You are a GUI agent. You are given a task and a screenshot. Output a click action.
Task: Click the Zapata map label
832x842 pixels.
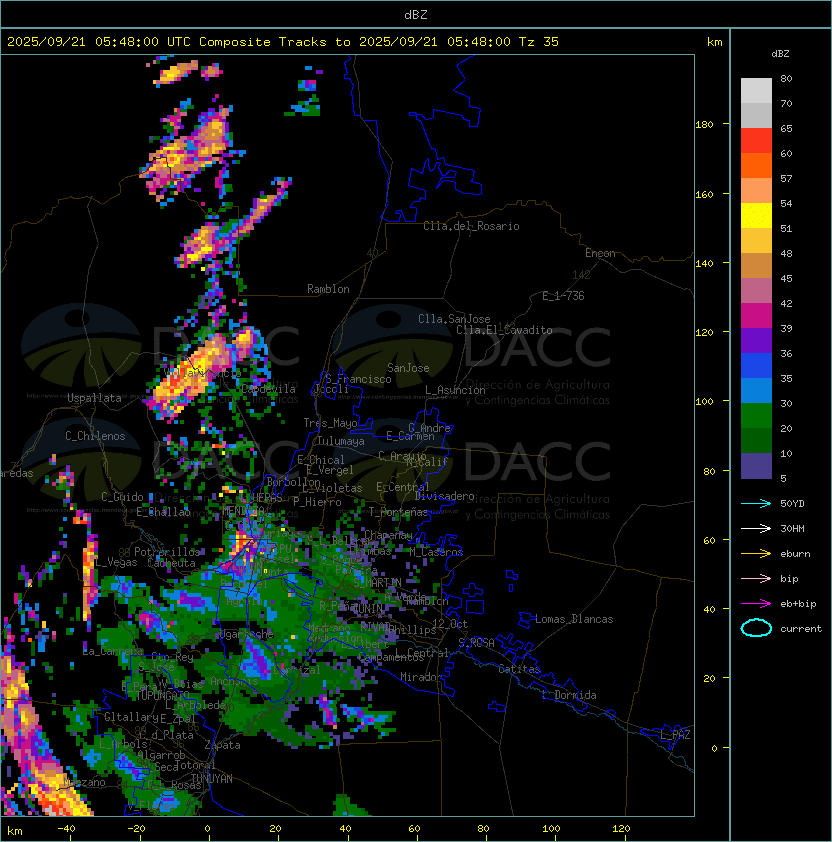coord(222,745)
